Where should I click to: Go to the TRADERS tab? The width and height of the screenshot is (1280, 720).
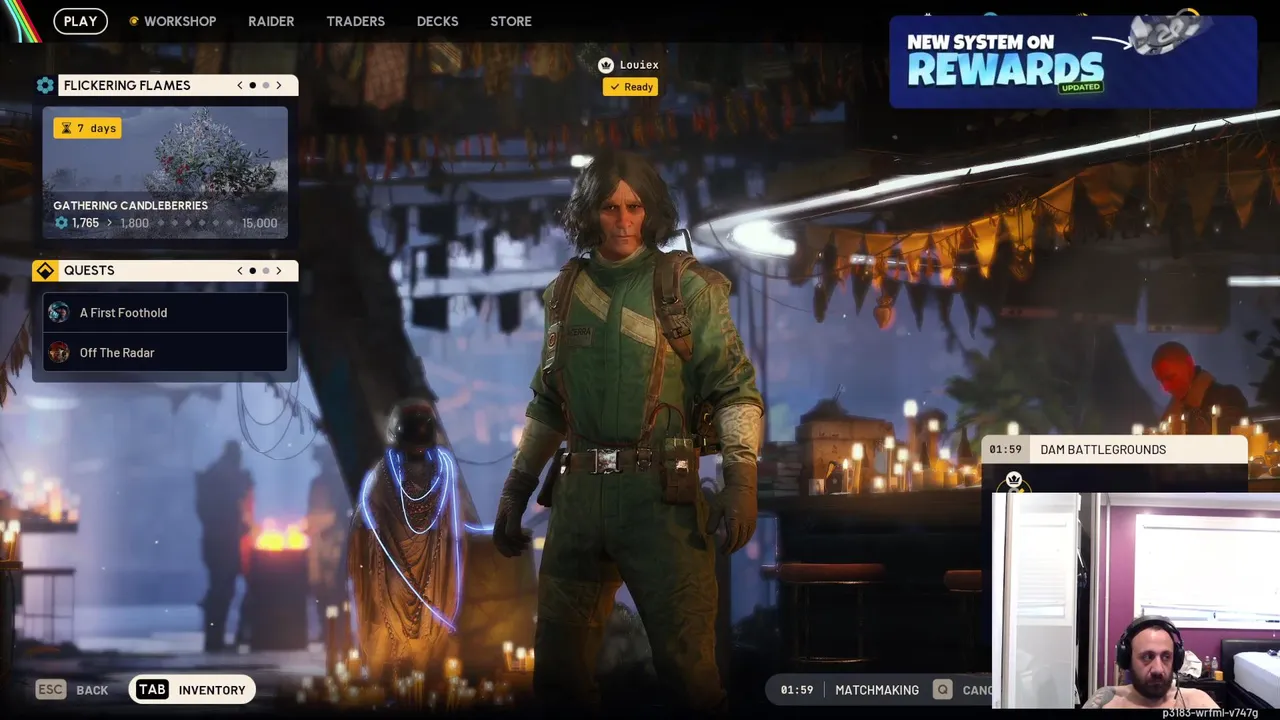(x=355, y=21)
